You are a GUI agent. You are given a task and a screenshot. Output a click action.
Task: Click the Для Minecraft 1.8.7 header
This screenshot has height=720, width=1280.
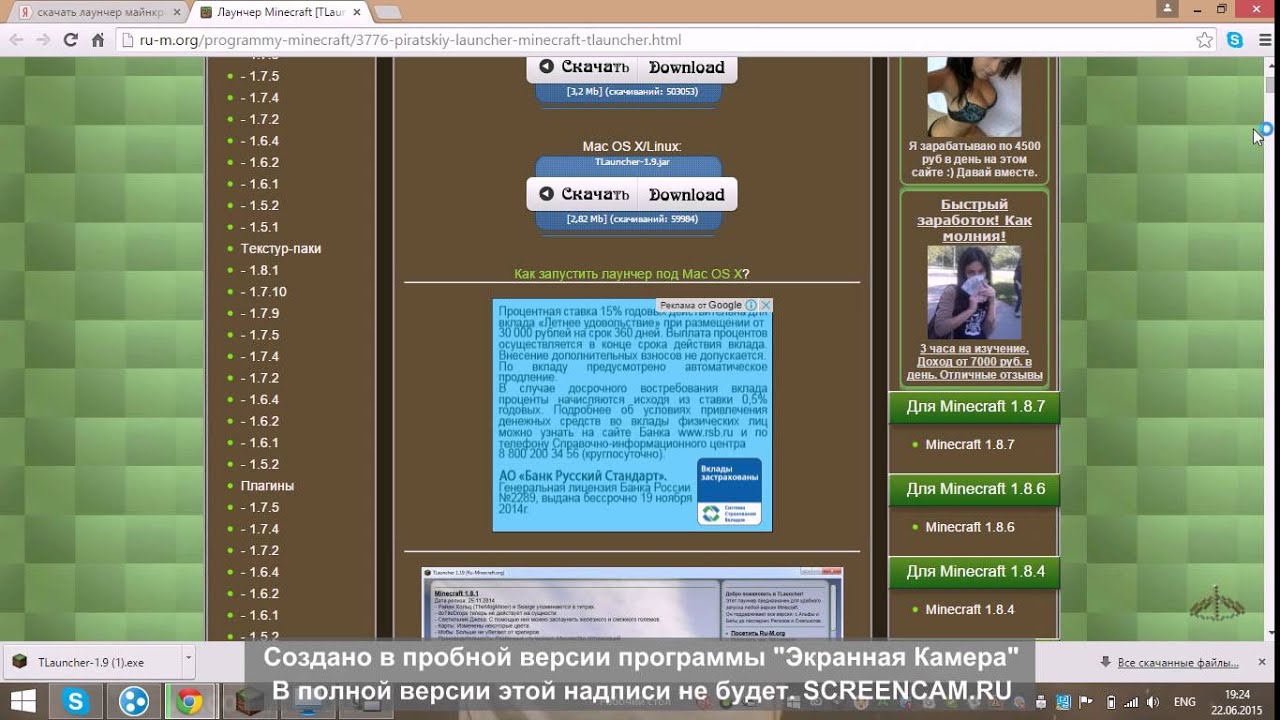tap(974, 408)
